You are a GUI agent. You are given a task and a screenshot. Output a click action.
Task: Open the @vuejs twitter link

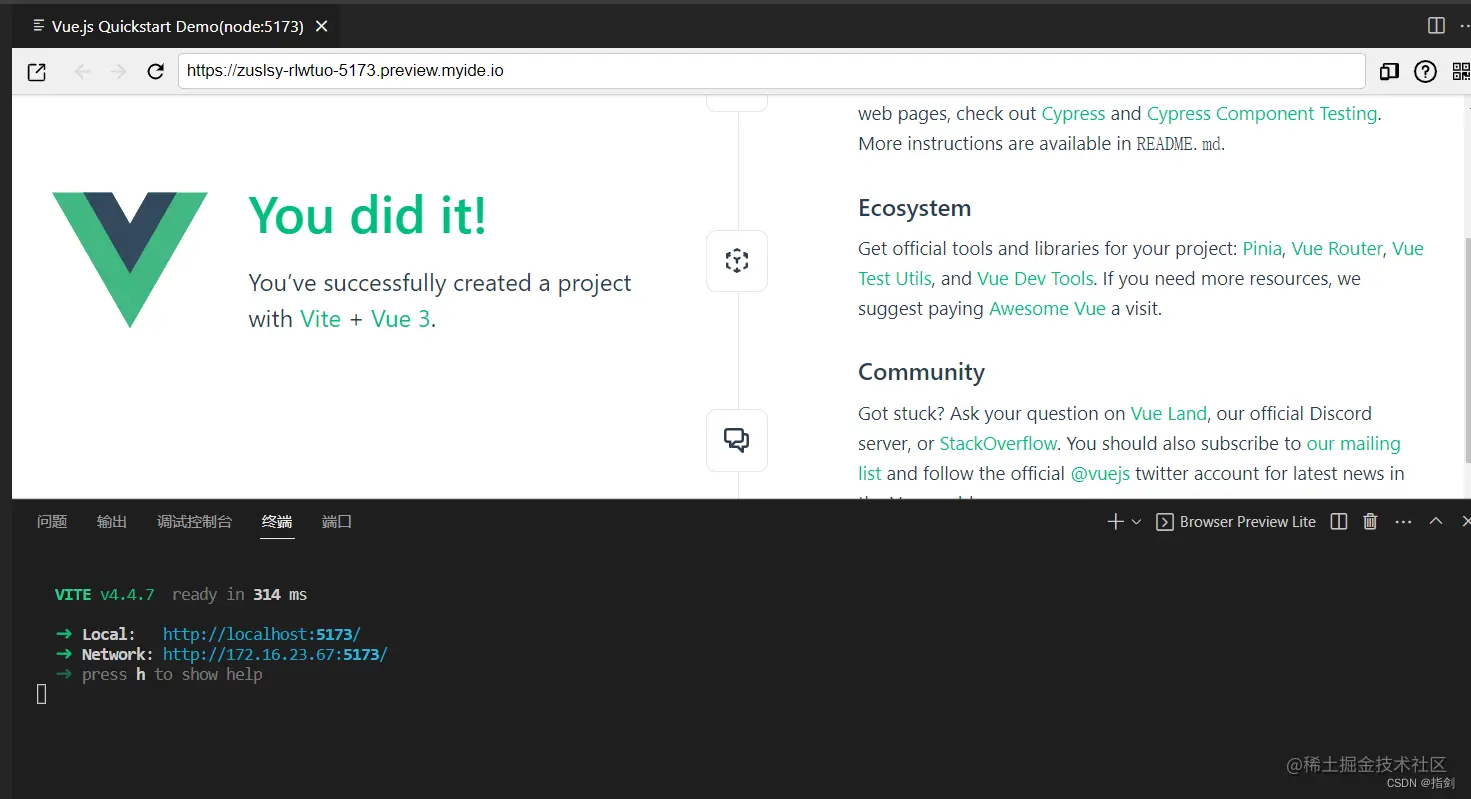1100,474
